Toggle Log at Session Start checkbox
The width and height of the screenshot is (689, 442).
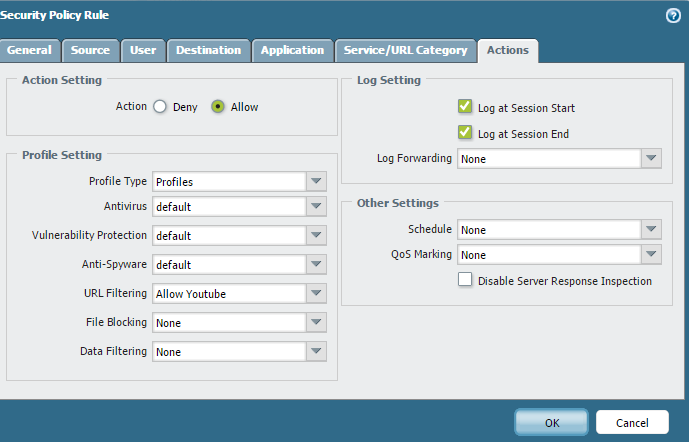[465, 107]
